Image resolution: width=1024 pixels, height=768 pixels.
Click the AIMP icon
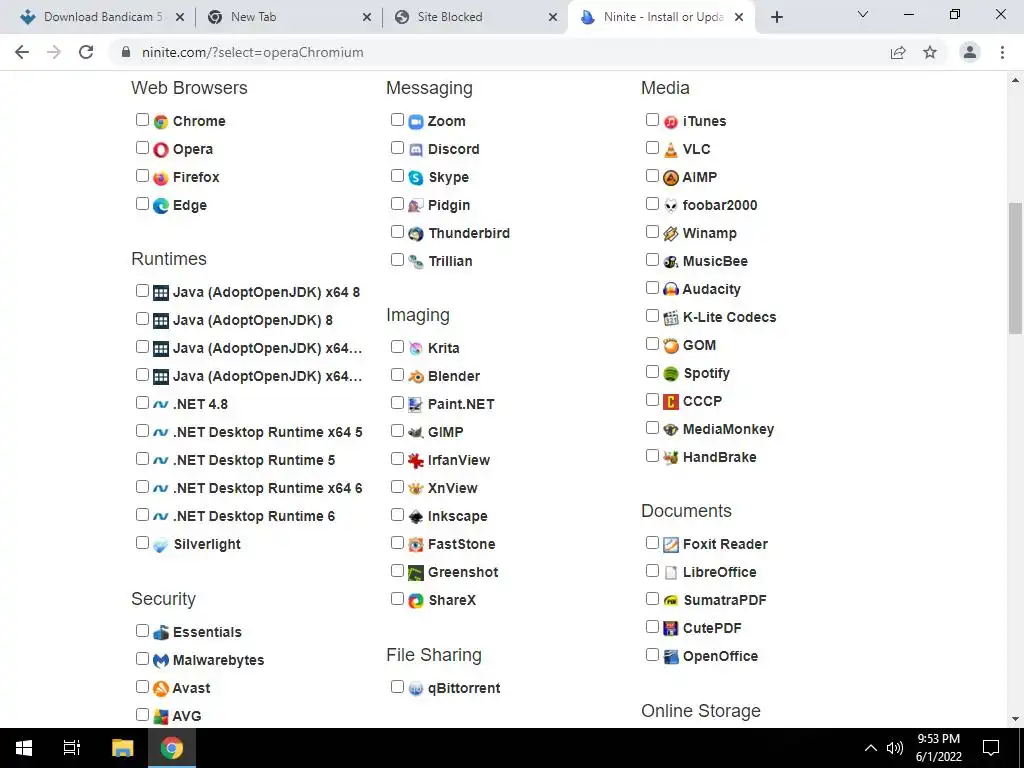[x=671, y=178]
